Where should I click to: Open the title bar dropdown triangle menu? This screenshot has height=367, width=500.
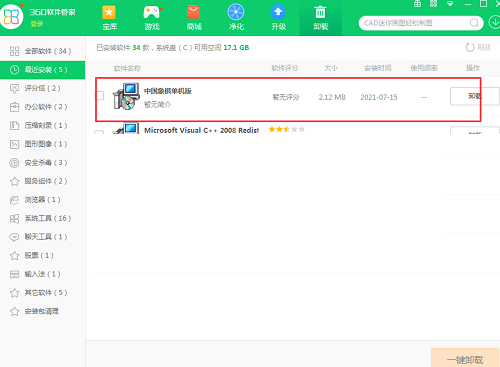point(450,4)
